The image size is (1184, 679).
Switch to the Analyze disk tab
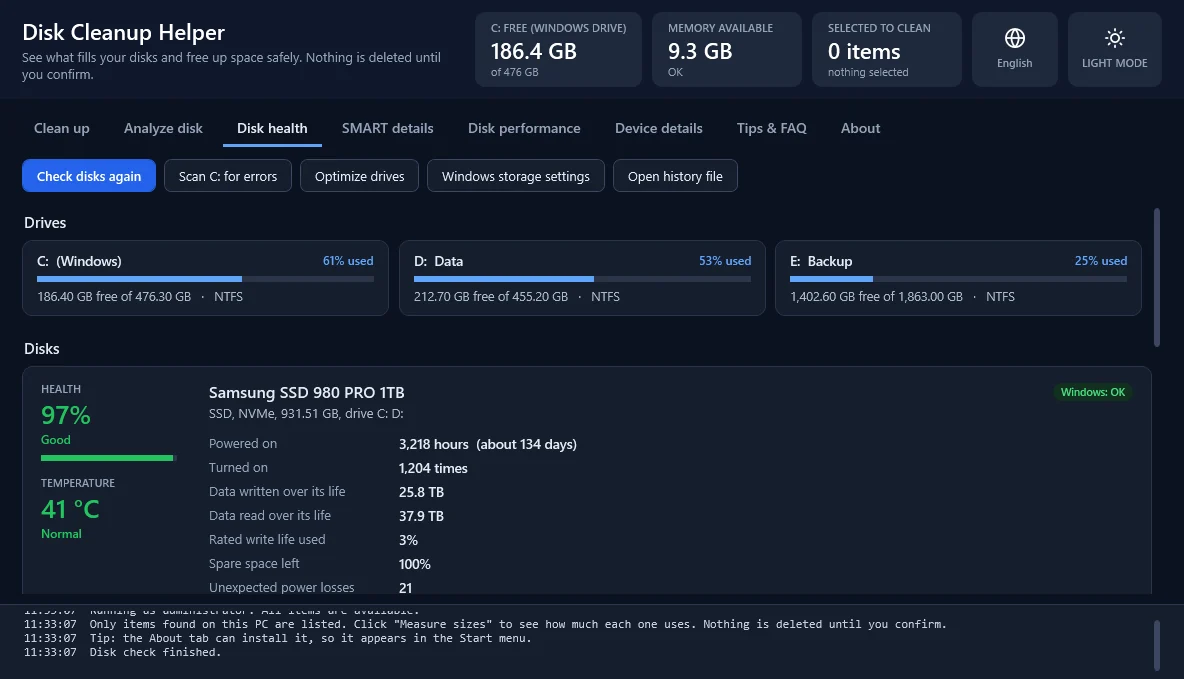point(163,128)
